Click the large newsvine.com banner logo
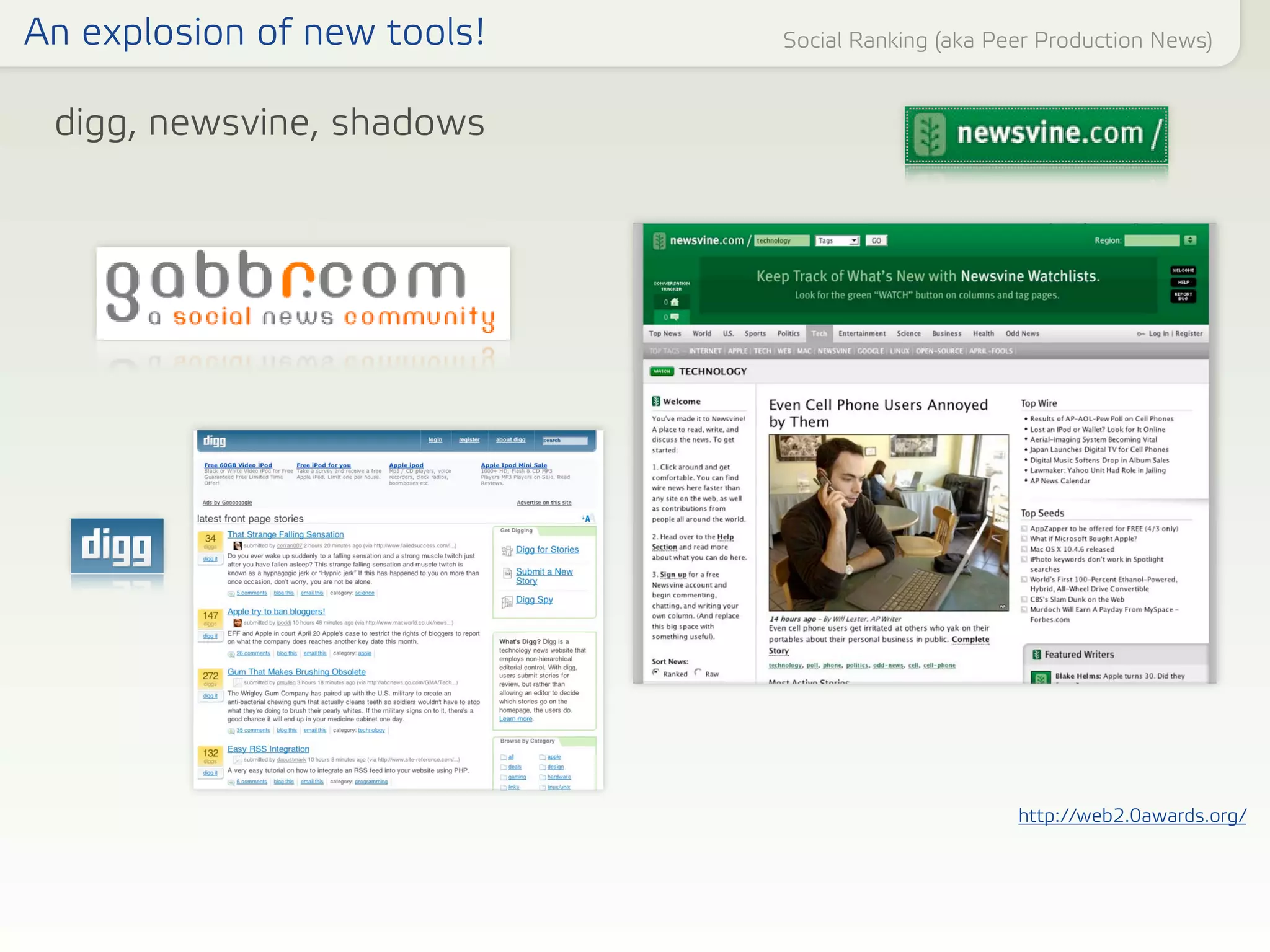 coord(1036,134)
